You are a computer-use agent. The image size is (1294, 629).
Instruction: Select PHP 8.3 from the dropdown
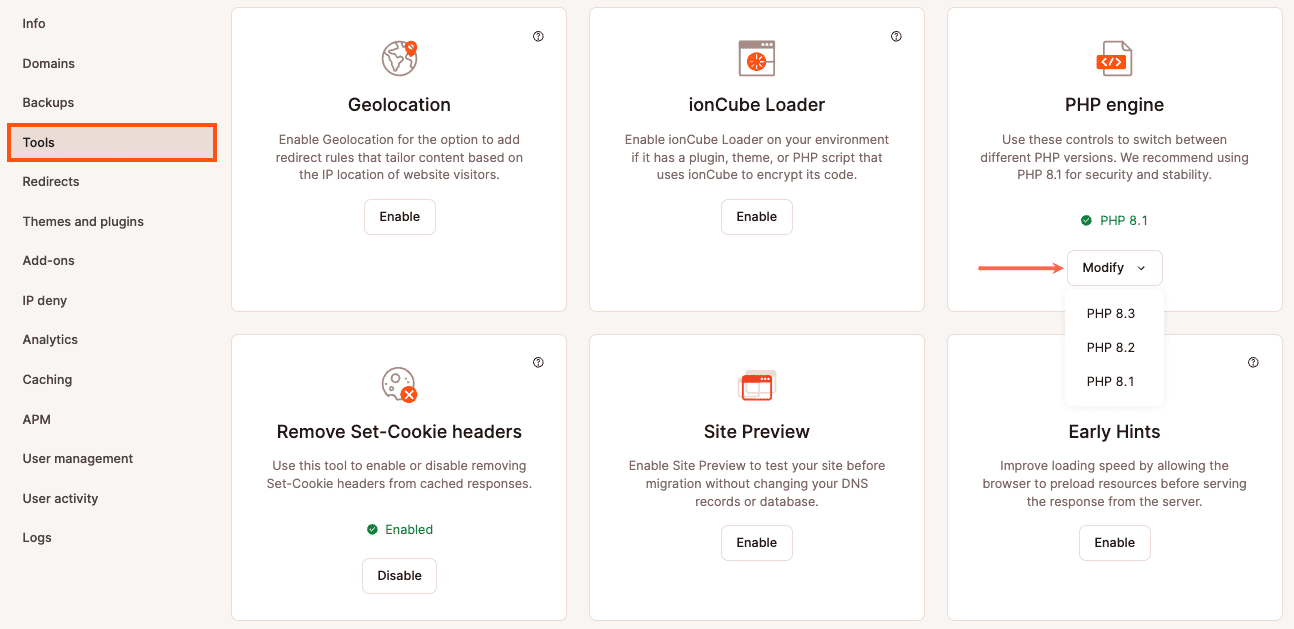[1111, 314]
